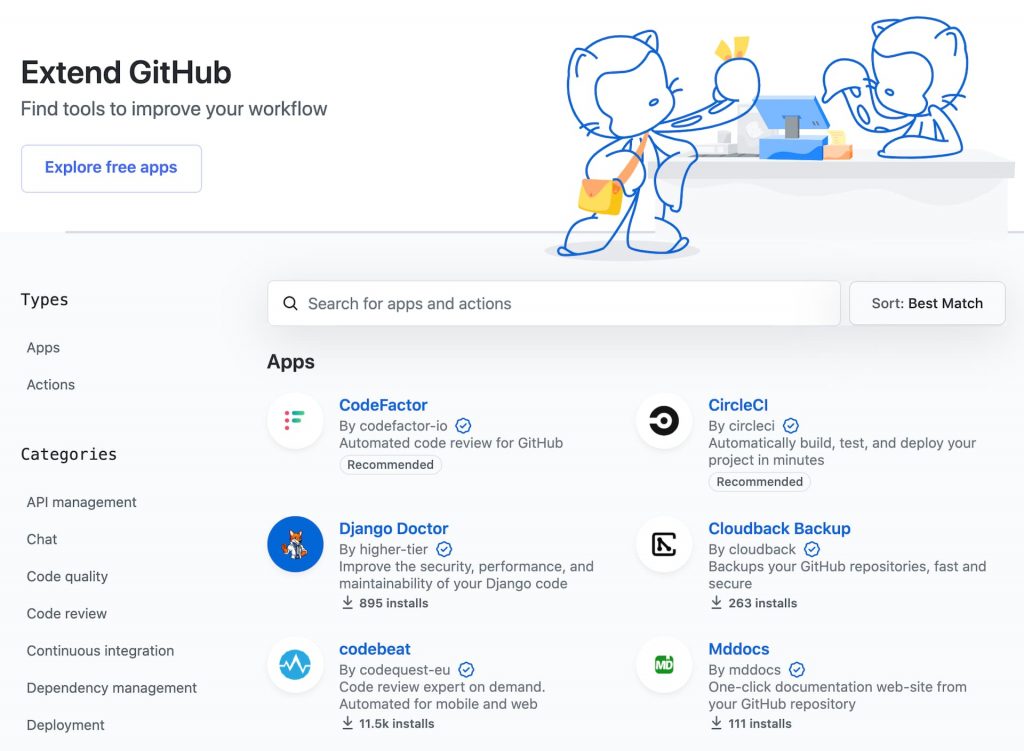This screenshot has height=751, width=1024.
Task: Click the codebeat 'Code review expert on demand' description
Action: point(442,695)
